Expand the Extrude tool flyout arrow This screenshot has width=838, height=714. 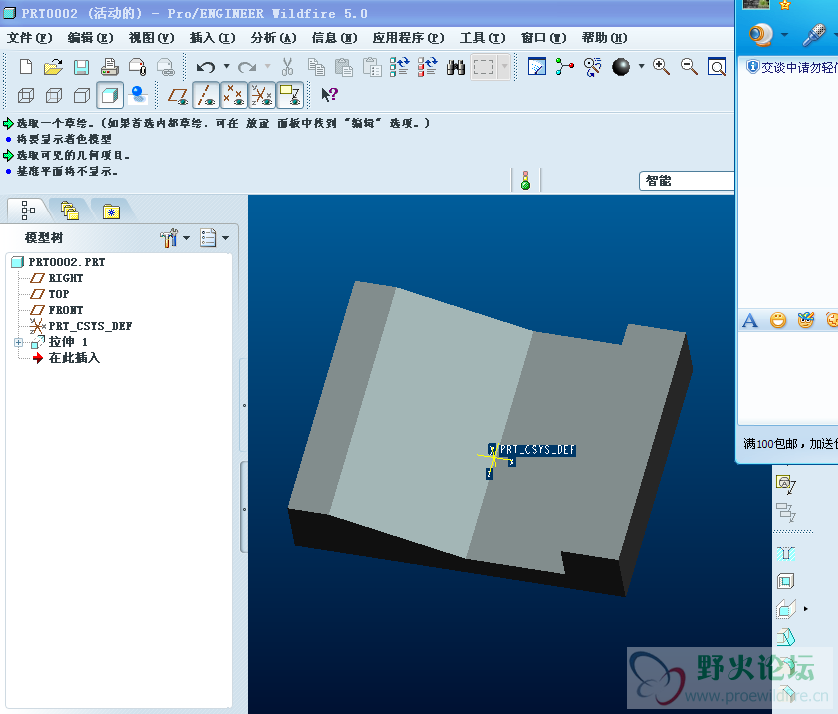(x=805, y=609)
